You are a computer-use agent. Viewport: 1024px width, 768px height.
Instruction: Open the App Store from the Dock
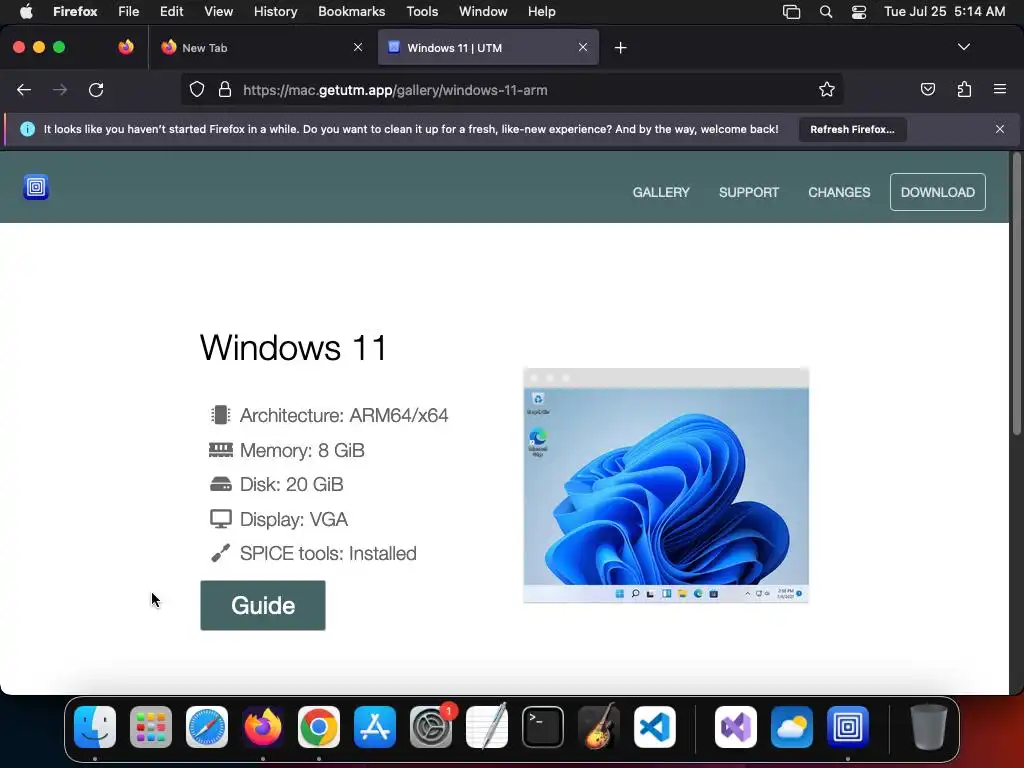coord(375,727)
